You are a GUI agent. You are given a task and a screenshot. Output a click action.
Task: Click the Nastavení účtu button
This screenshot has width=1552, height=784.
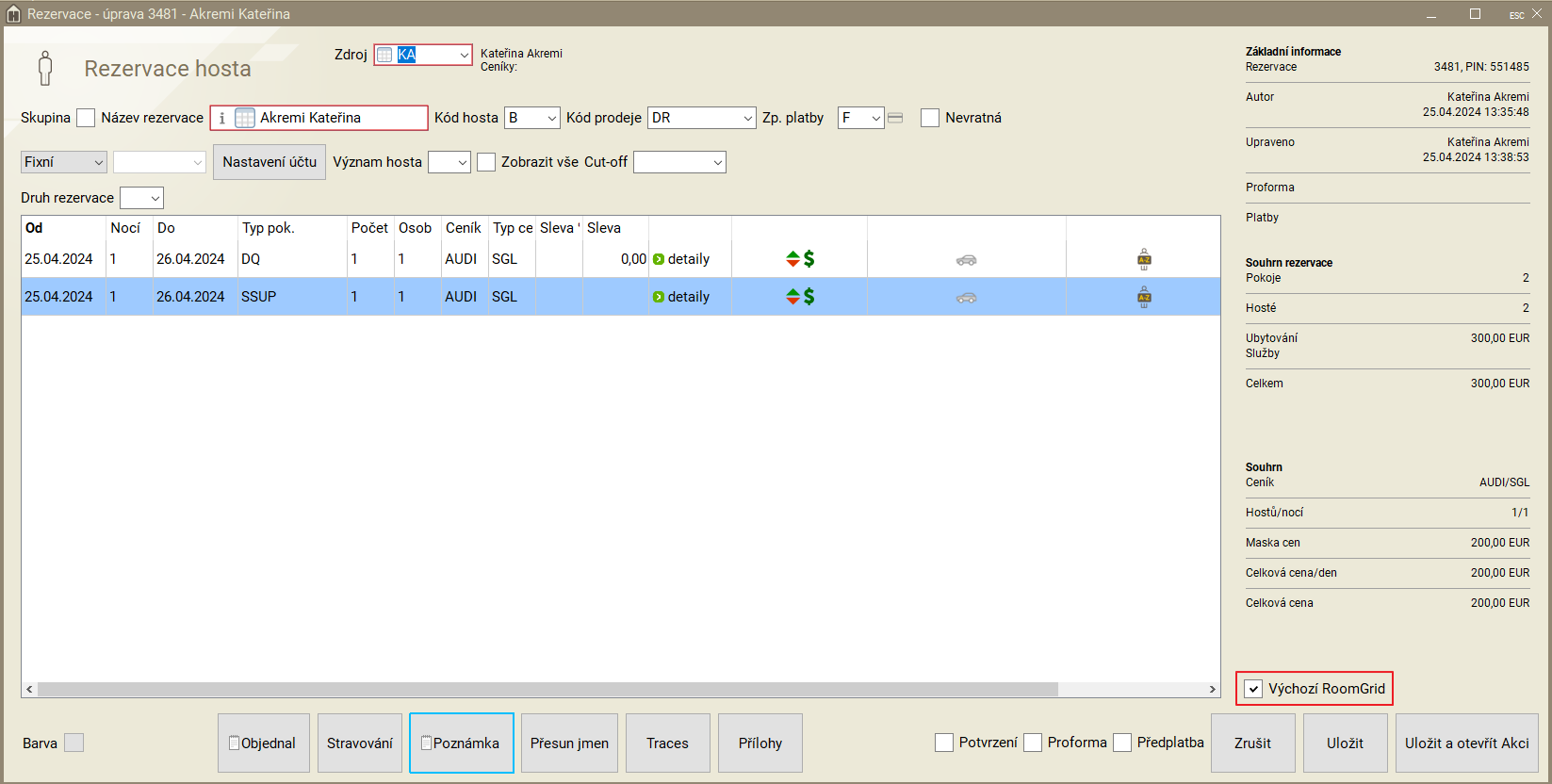point(270,162)
